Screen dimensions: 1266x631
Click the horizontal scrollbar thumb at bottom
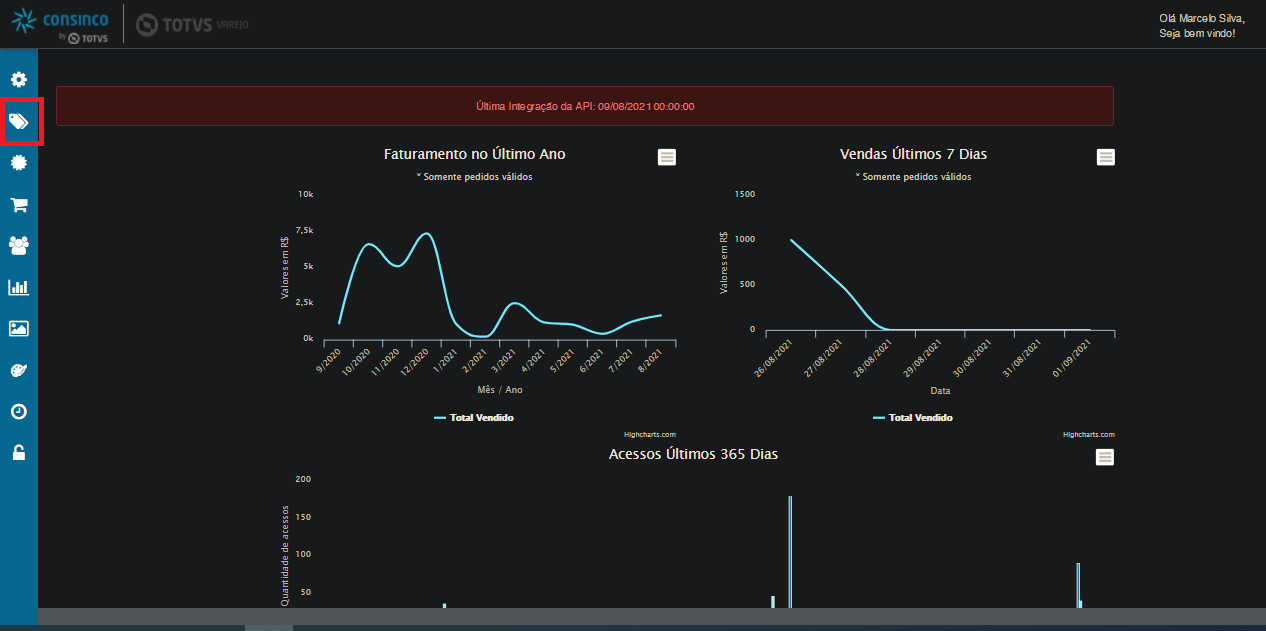point(269,628)
